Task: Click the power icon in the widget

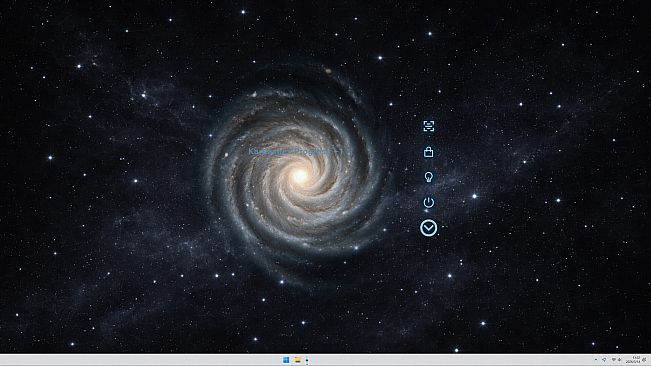Action: tap(428, 202)
